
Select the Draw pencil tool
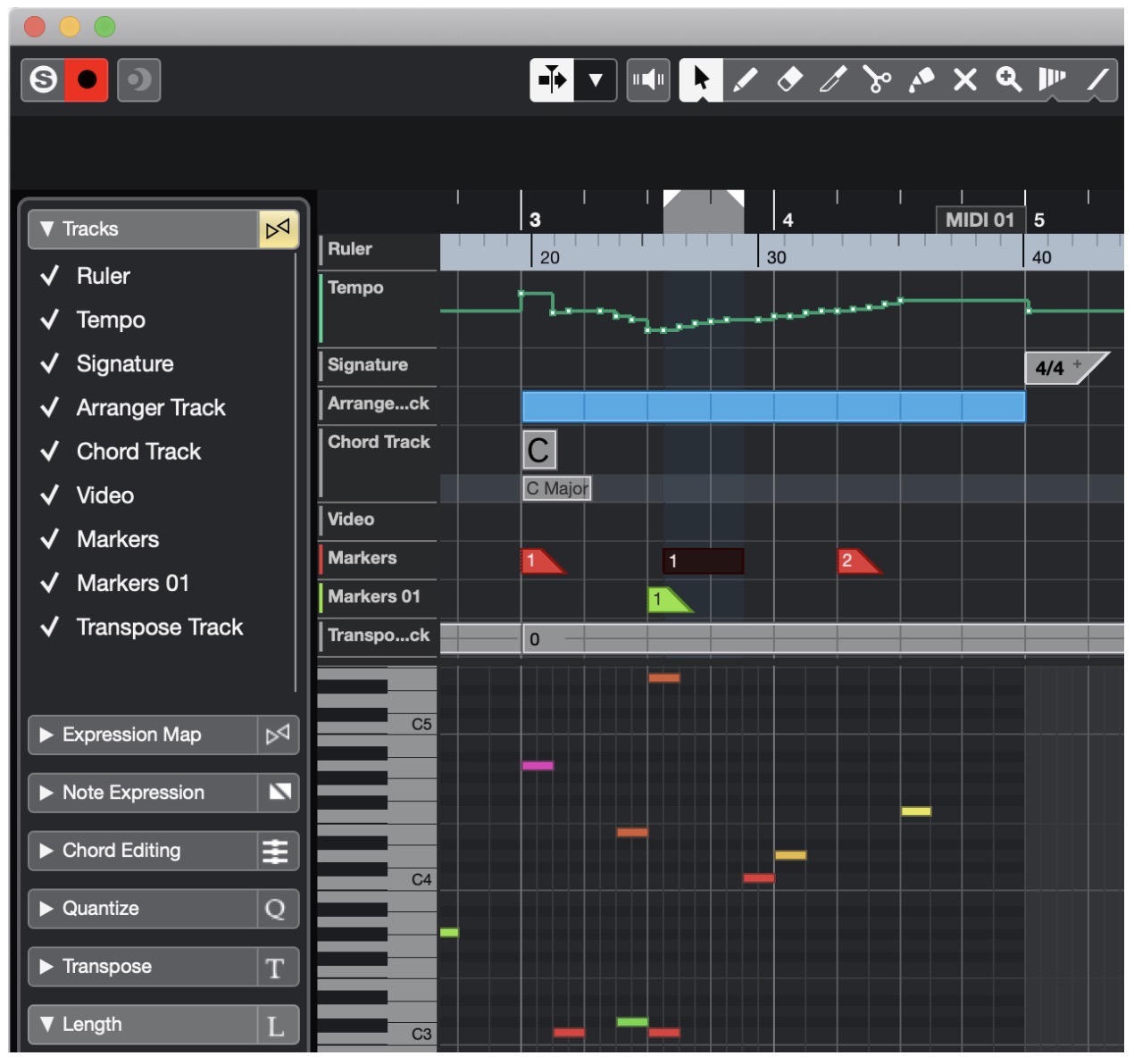pyautogui.click(x=746, y=82)
